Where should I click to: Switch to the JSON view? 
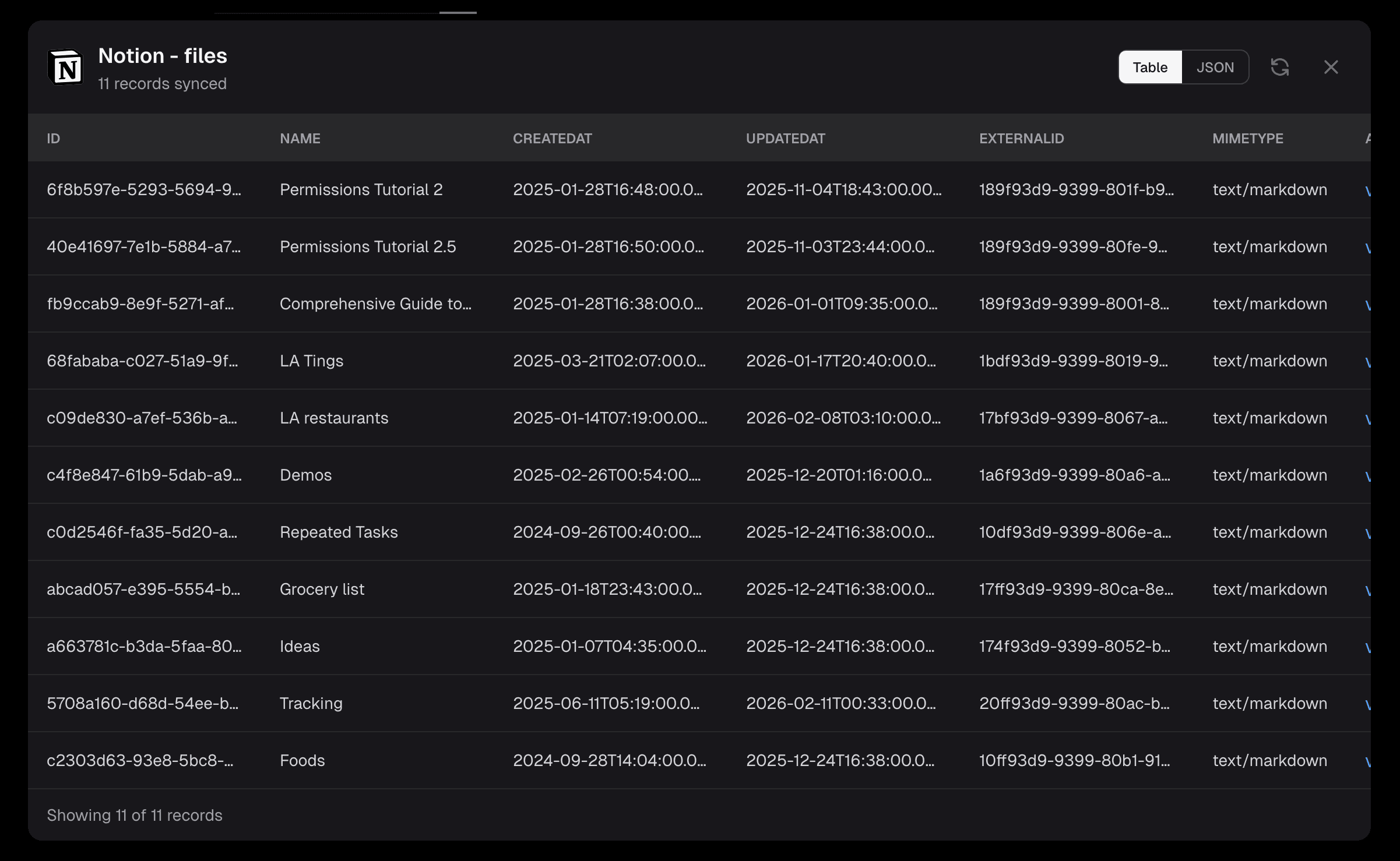(x=1215, y=68)
